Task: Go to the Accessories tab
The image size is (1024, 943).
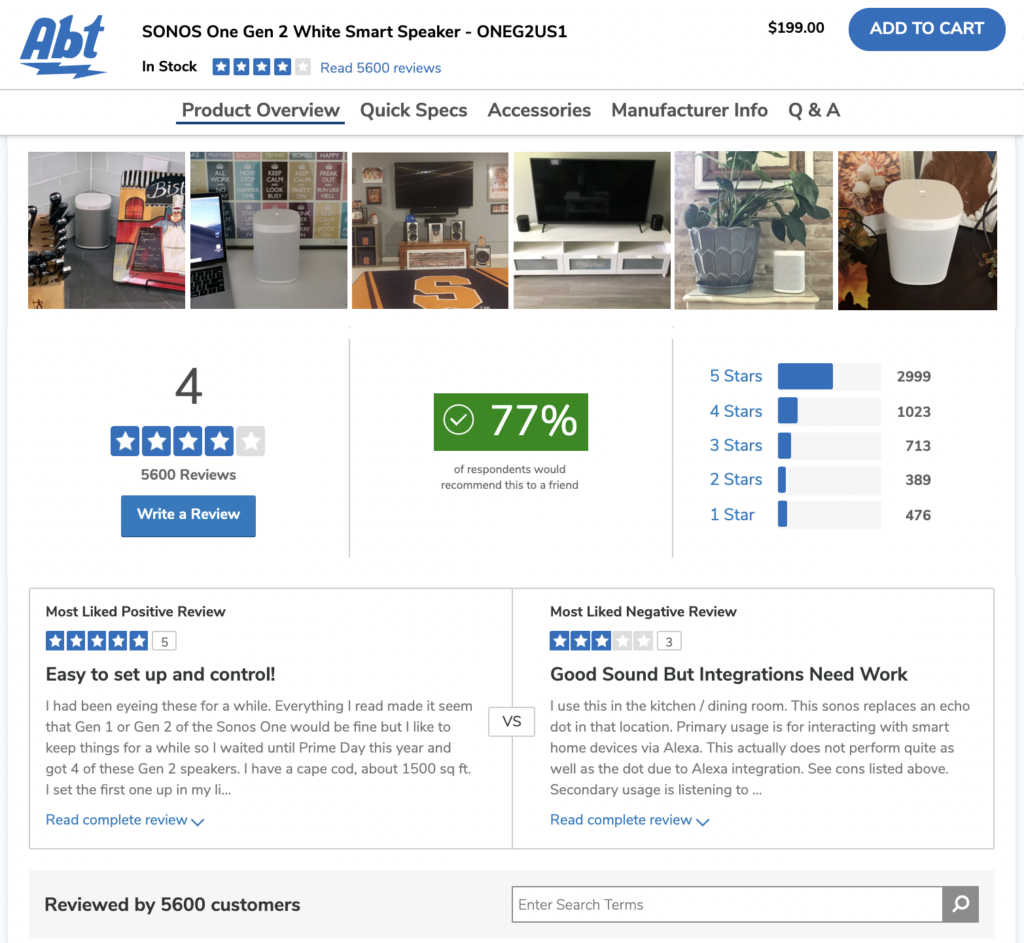Action: click(x=539, y=110)
